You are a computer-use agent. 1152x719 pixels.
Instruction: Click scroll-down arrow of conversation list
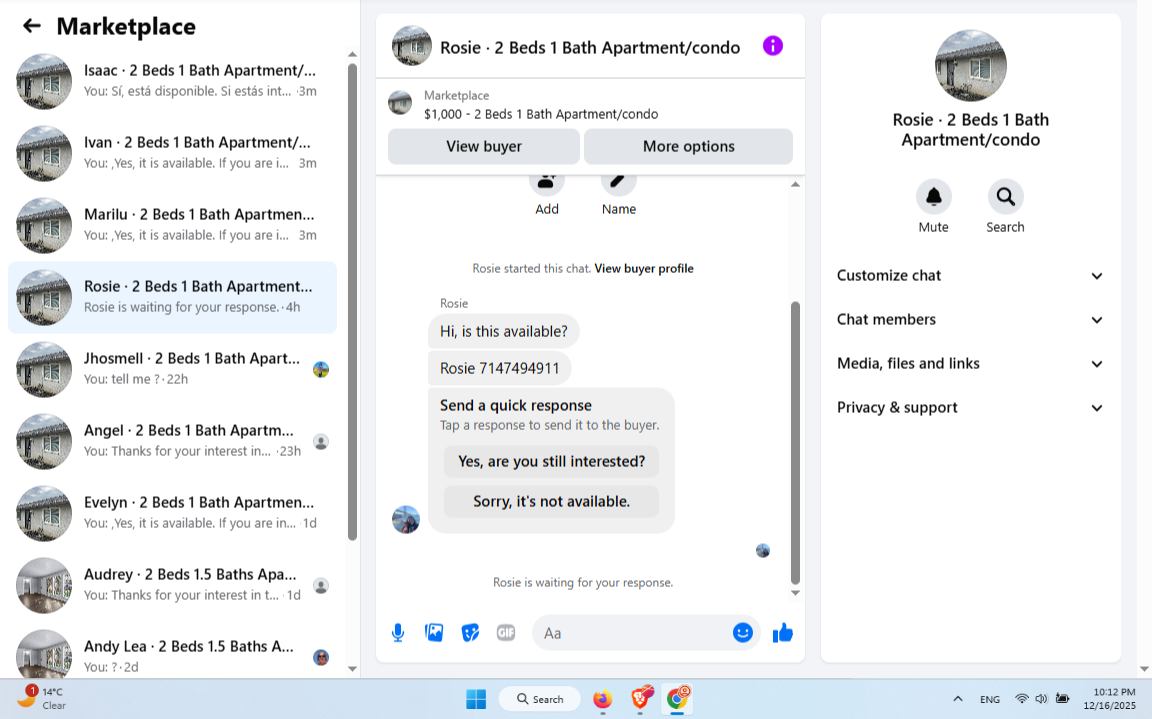click(x=352, y=668)
